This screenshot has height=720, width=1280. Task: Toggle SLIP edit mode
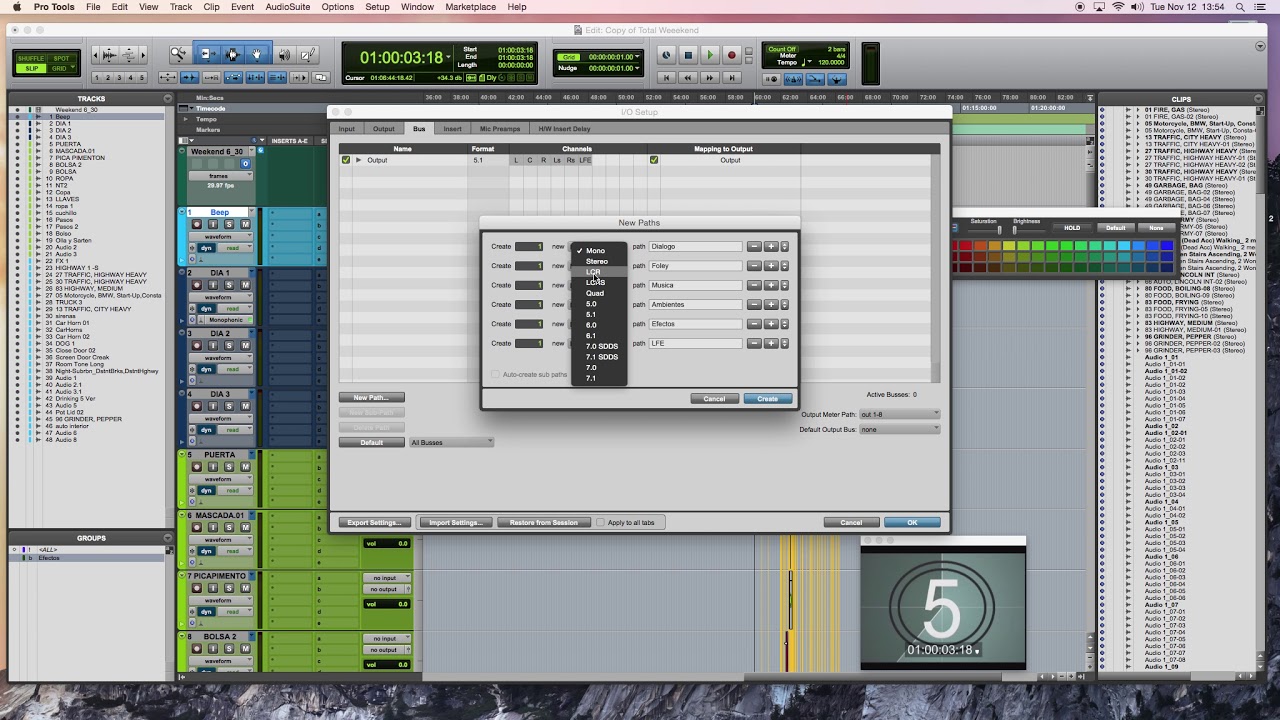[32, 68]
